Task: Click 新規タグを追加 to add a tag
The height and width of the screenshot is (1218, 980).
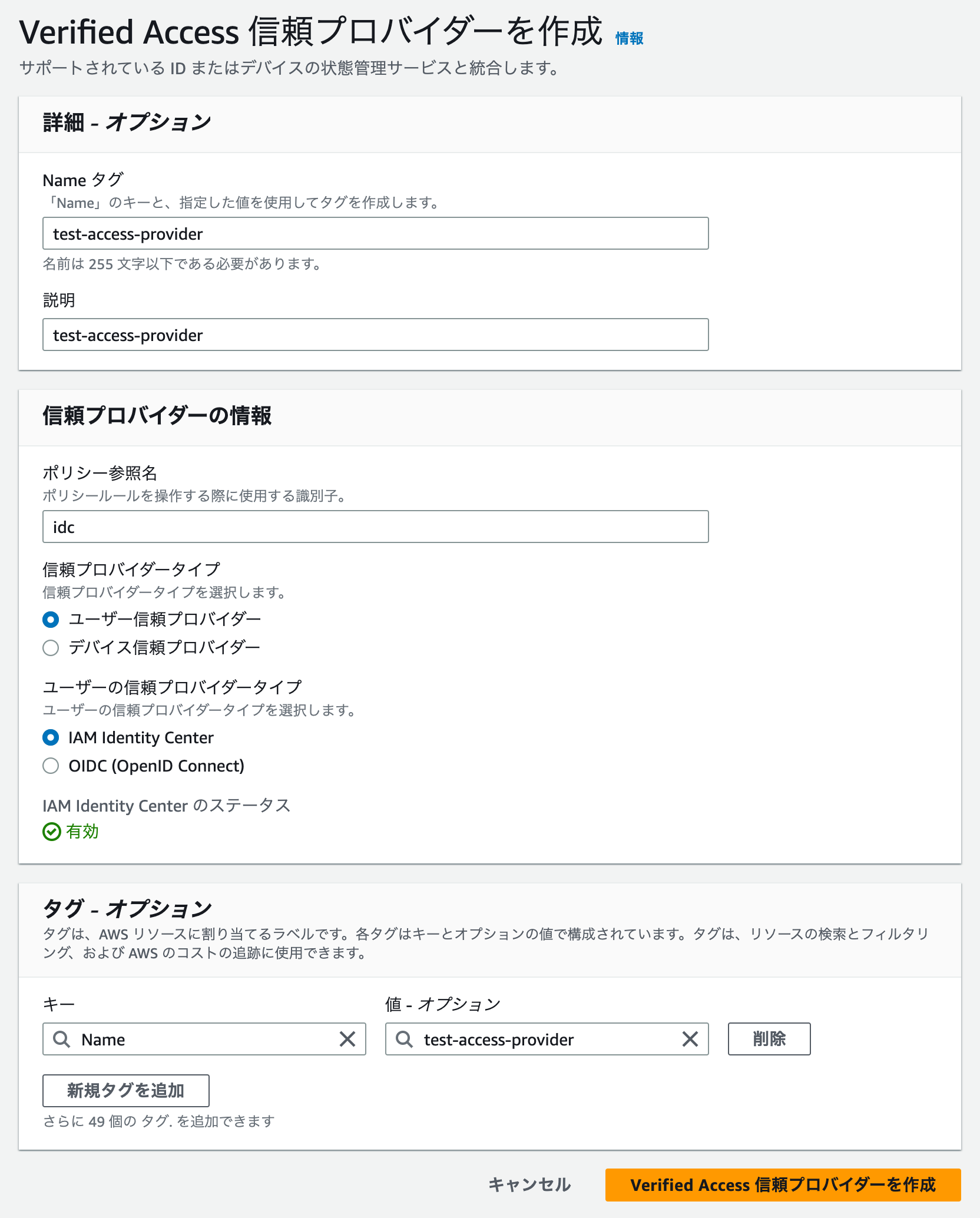Action: pos(125,1091)
